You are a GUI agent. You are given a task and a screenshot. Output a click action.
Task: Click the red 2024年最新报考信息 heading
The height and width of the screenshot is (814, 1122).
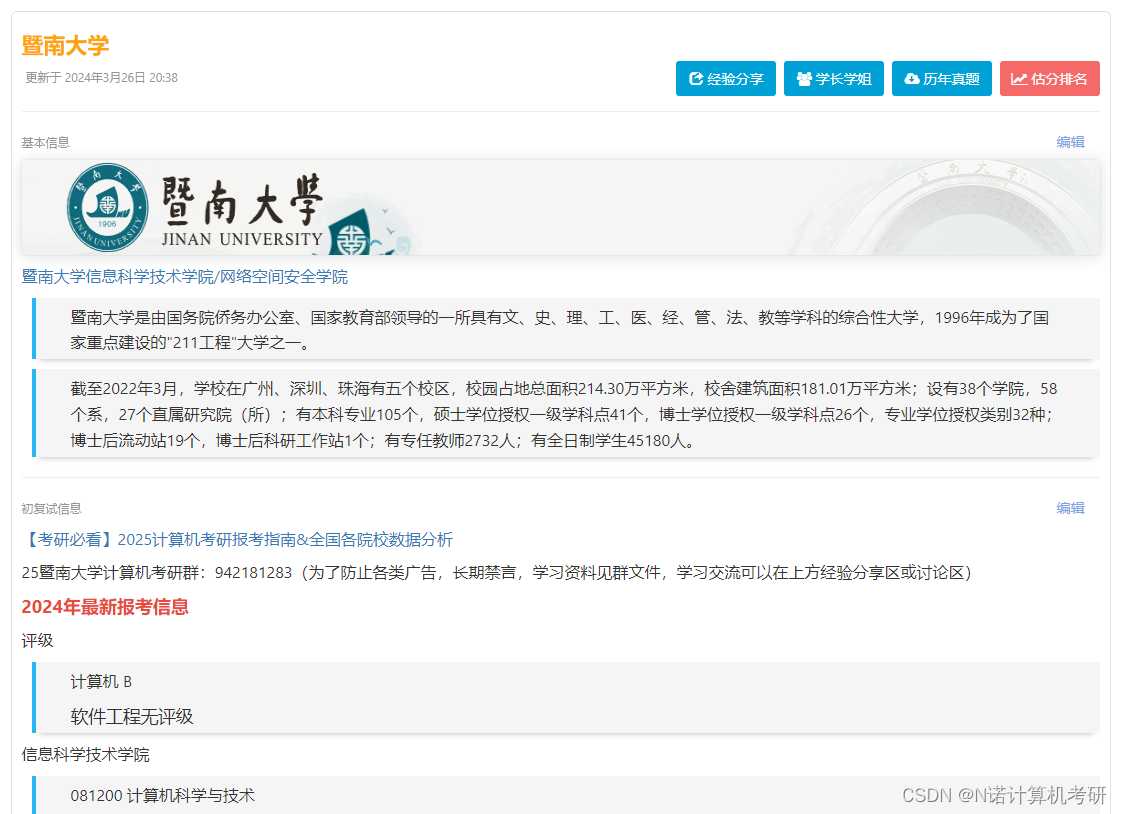(x=105, y=607)
